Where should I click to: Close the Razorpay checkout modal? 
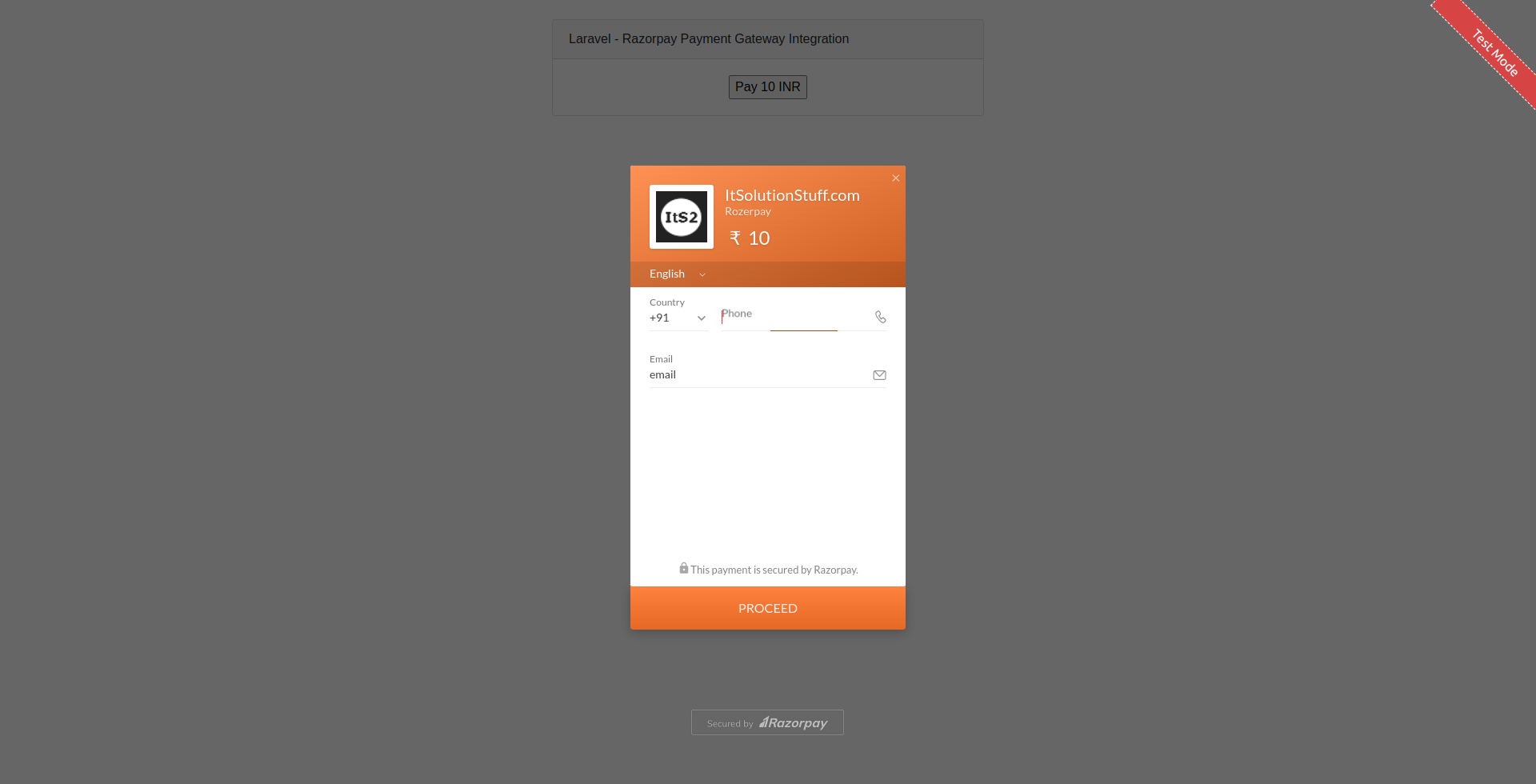pyautogui.click(x=896, y=178)
